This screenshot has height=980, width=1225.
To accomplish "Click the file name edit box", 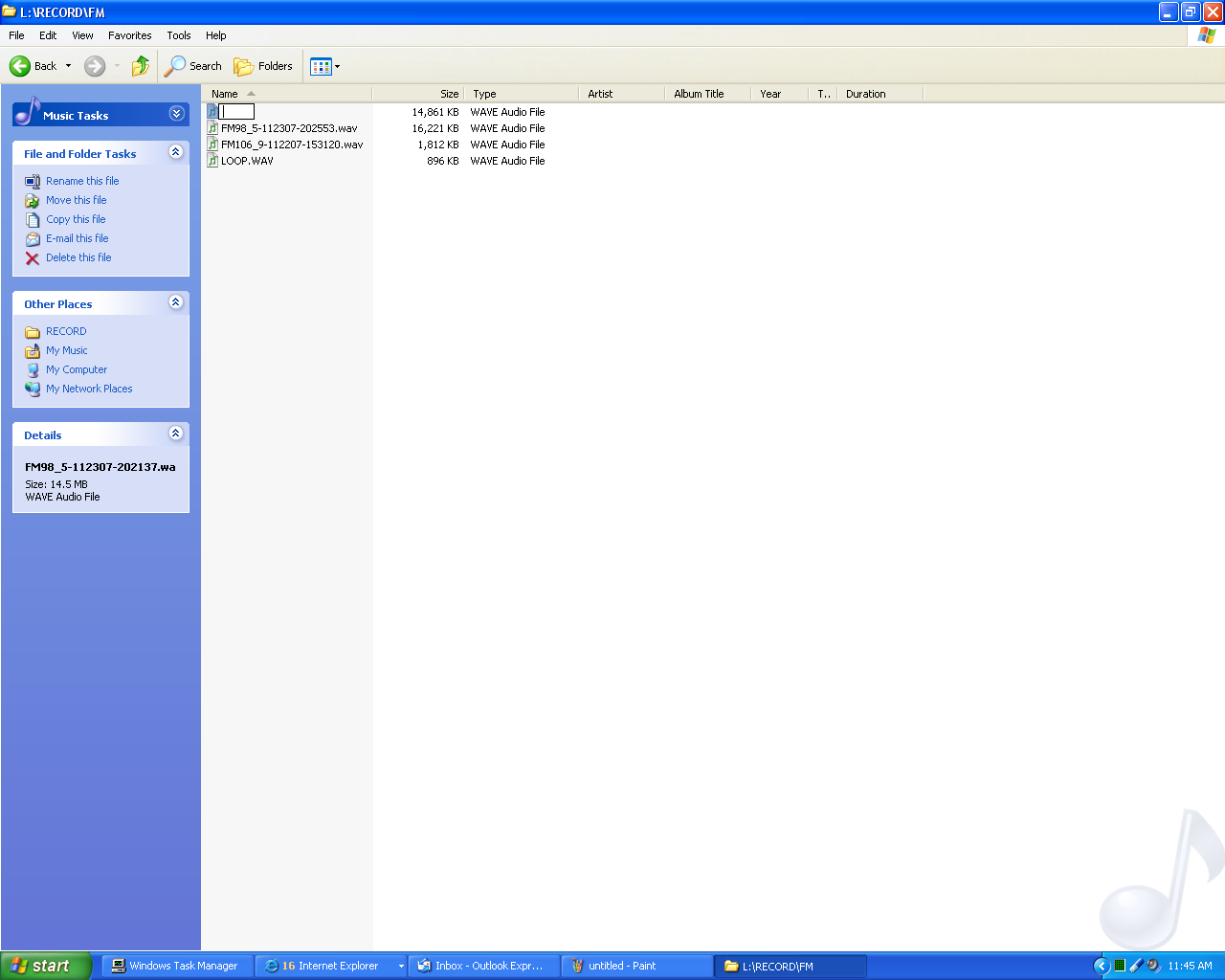I will [236, 112].
